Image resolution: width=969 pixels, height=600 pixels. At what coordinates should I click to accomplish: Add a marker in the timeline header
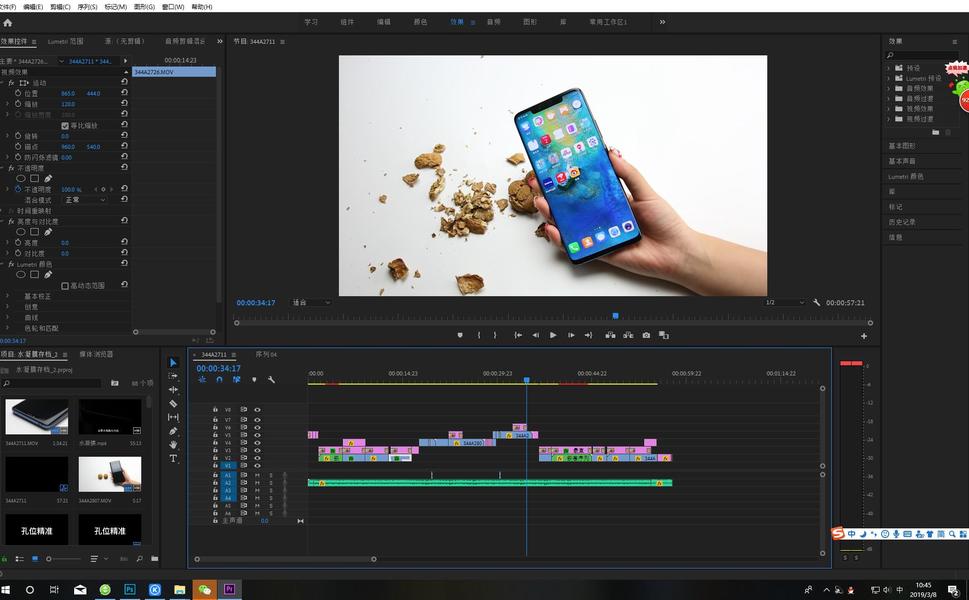254,379
